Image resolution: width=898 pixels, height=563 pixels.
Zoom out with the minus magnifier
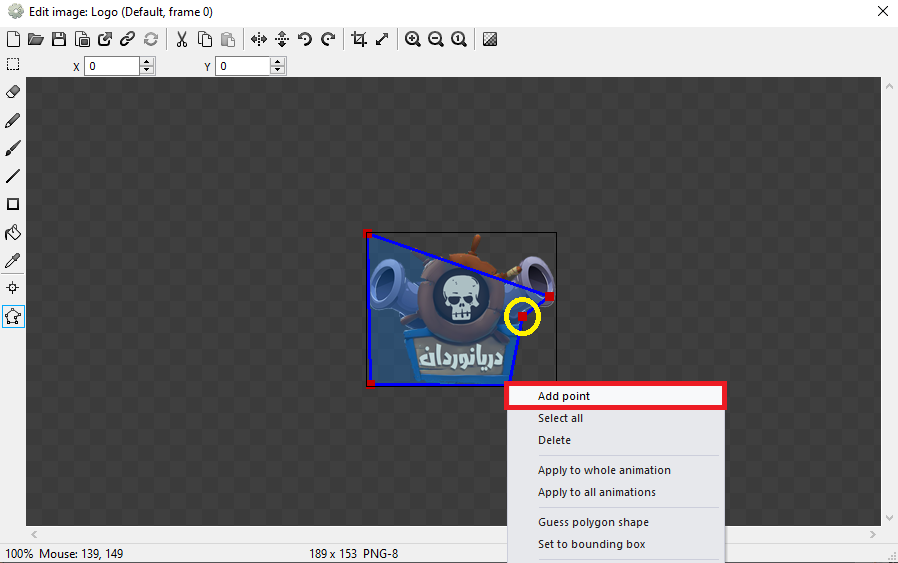pos(436,39)
